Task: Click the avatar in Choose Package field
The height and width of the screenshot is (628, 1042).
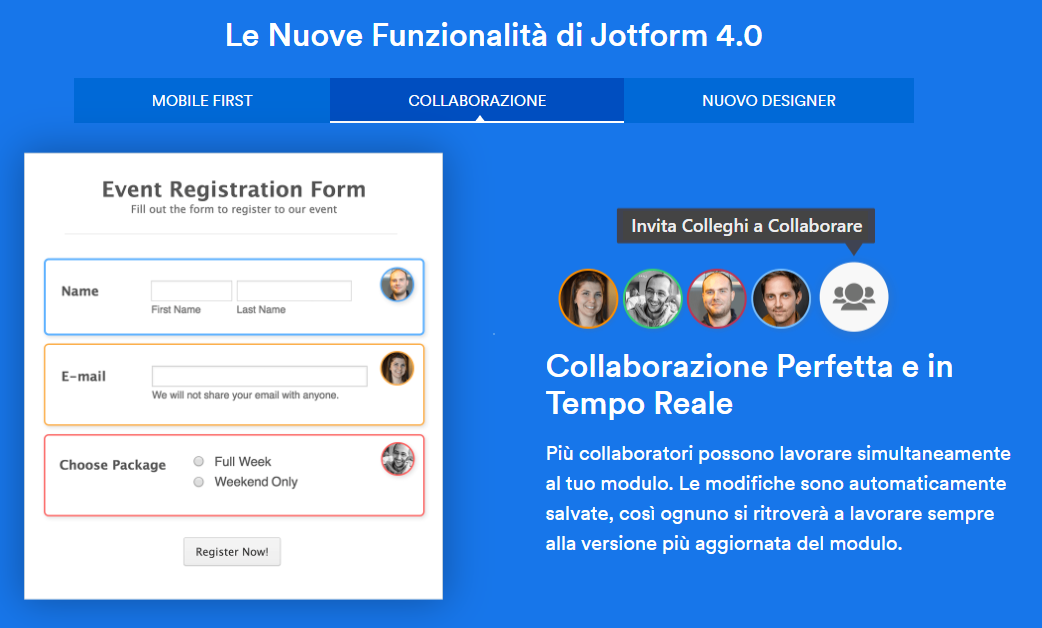Action: (x=398, y=459)
